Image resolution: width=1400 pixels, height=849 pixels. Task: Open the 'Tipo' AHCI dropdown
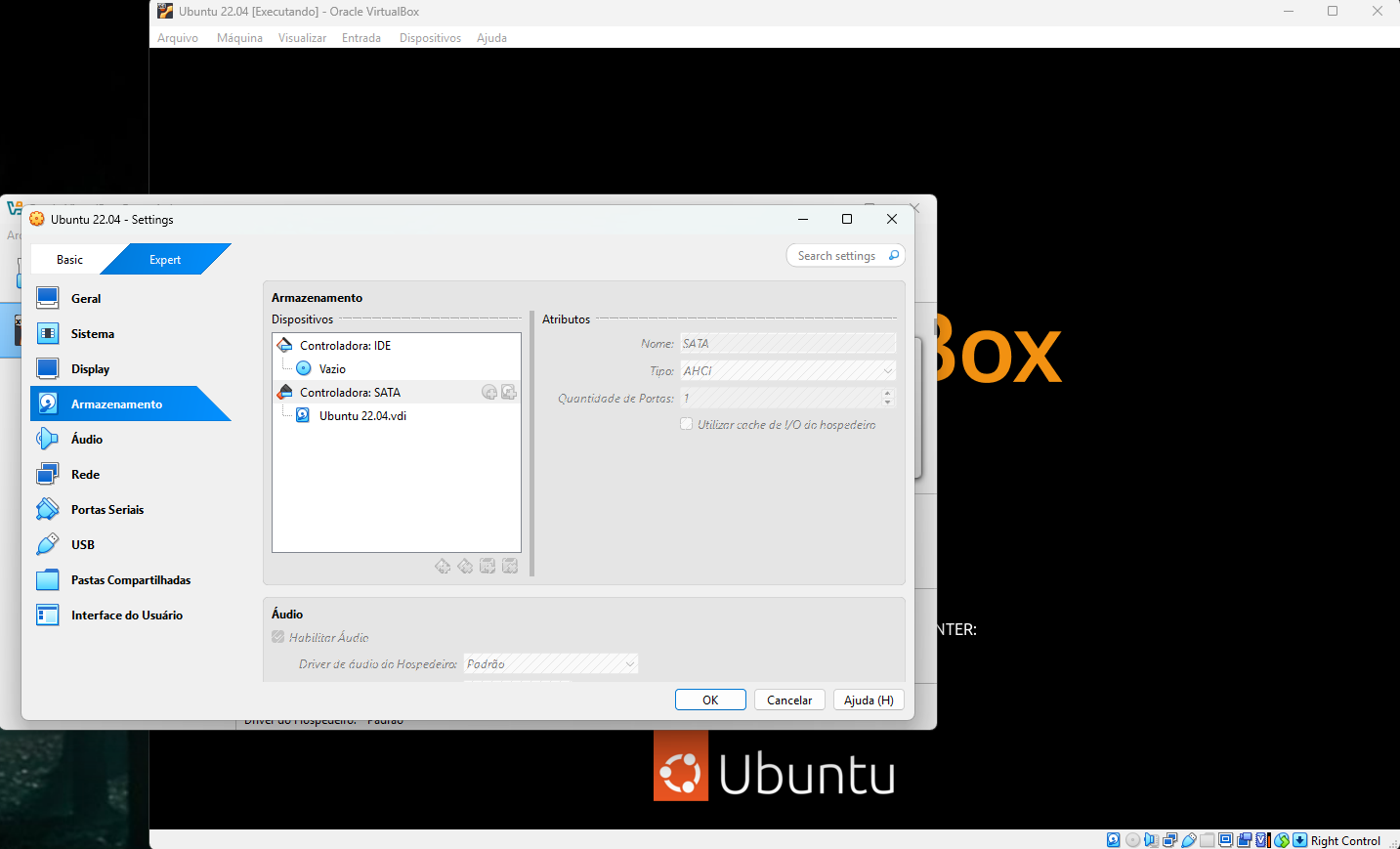[x=788, y=371]
